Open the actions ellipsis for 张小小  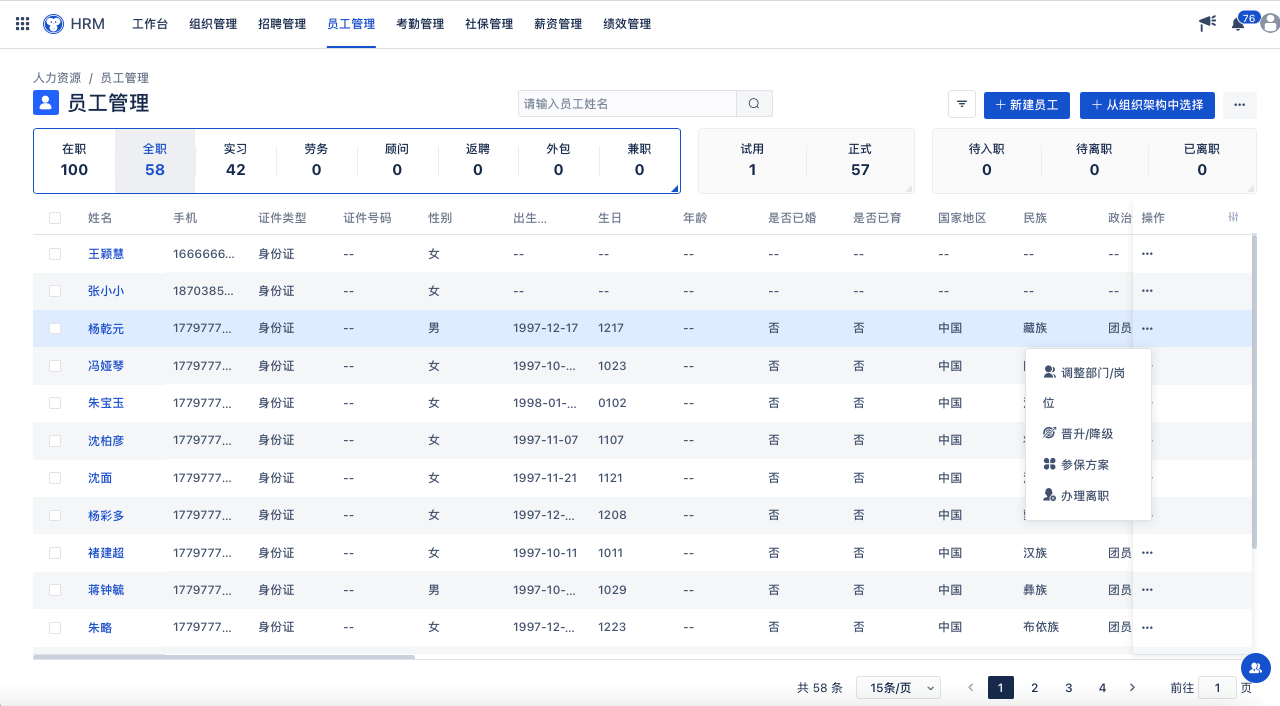[x=1147, y=291]
